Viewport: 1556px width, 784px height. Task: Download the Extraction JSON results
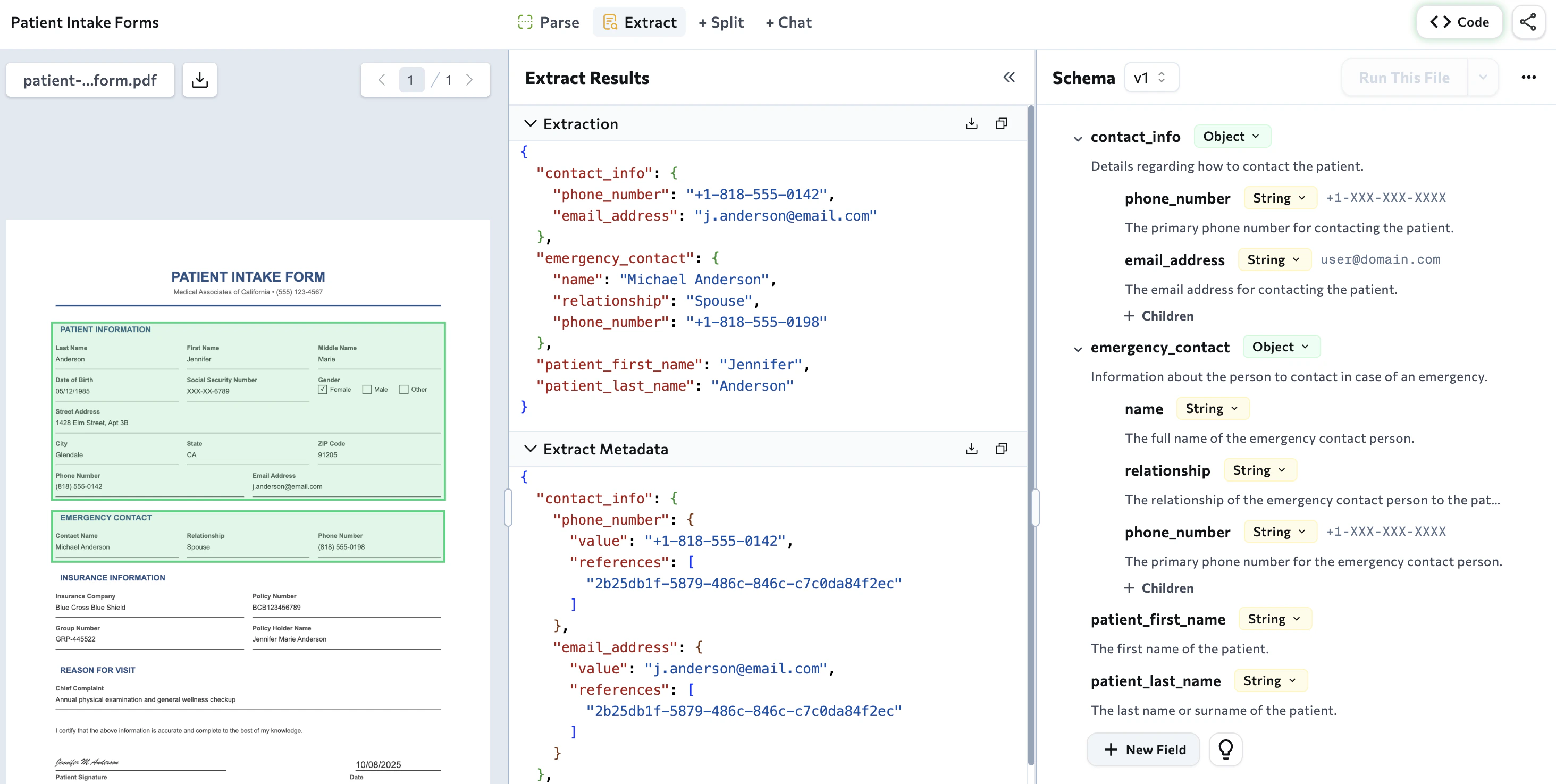click(x=971, y=123)
